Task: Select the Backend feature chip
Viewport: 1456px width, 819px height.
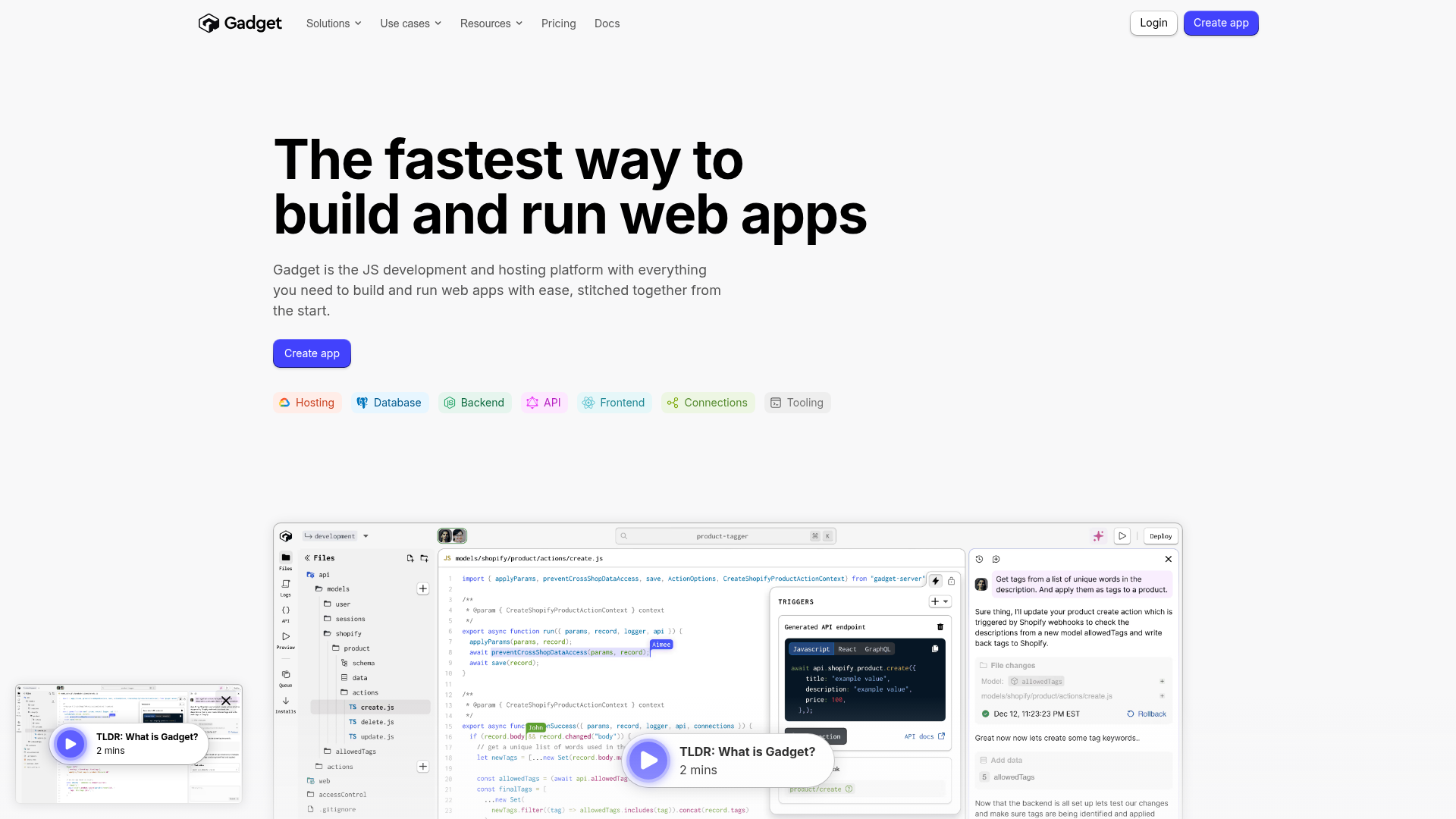Action: (474, 403)
